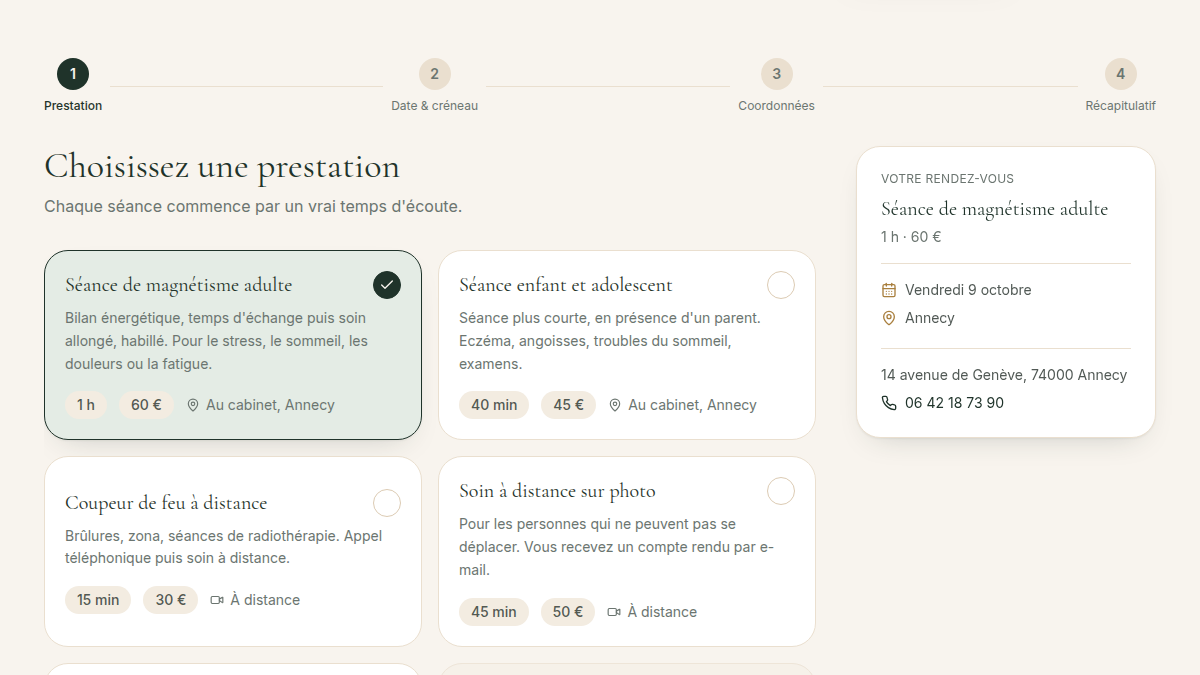Screen dimensions: 1200x675
Task: Click the calendar icon next to Vendredi 9 octobre
Action: [889, 290]
